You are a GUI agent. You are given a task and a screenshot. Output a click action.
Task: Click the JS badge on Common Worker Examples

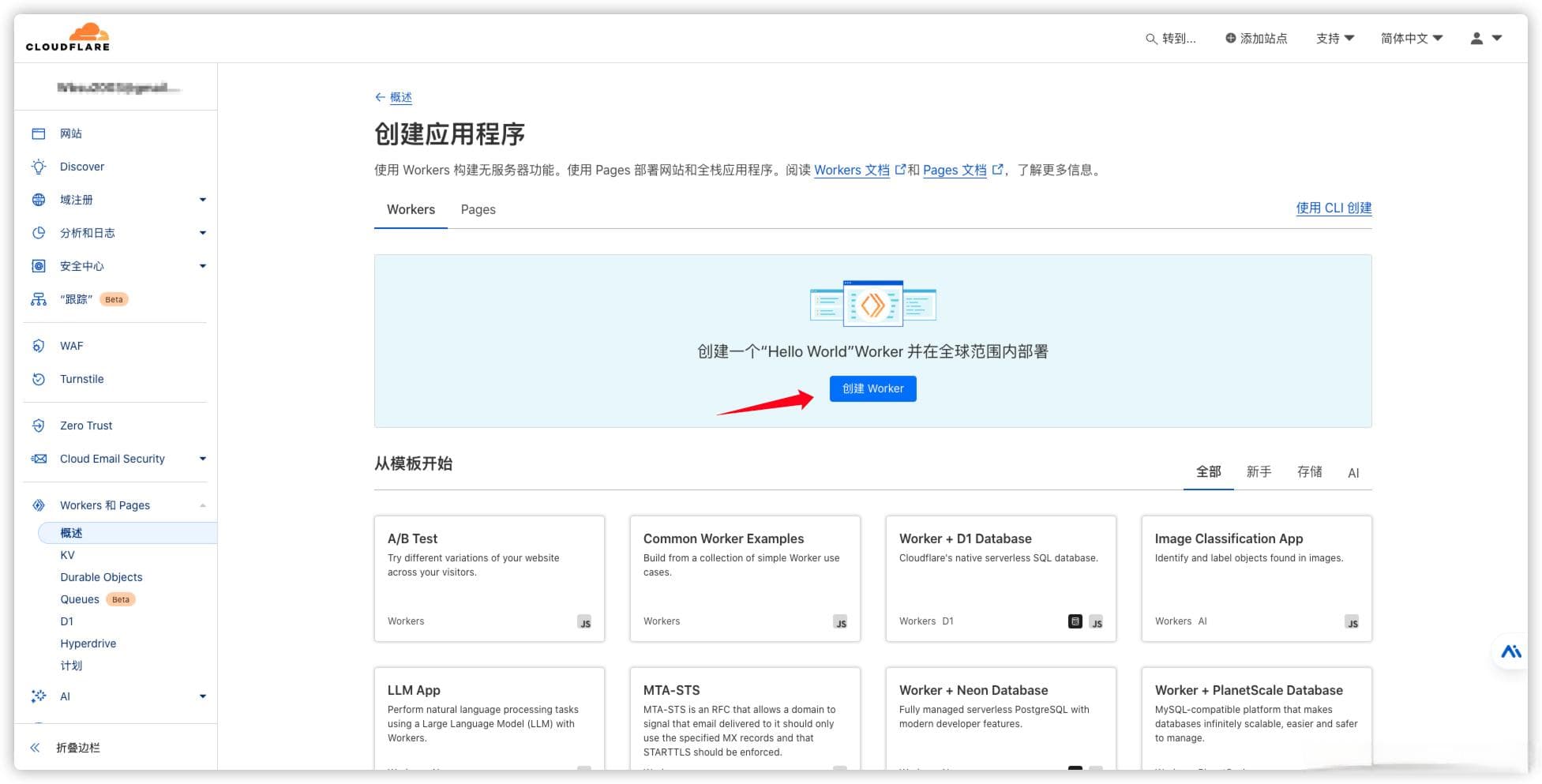[840, 622]
